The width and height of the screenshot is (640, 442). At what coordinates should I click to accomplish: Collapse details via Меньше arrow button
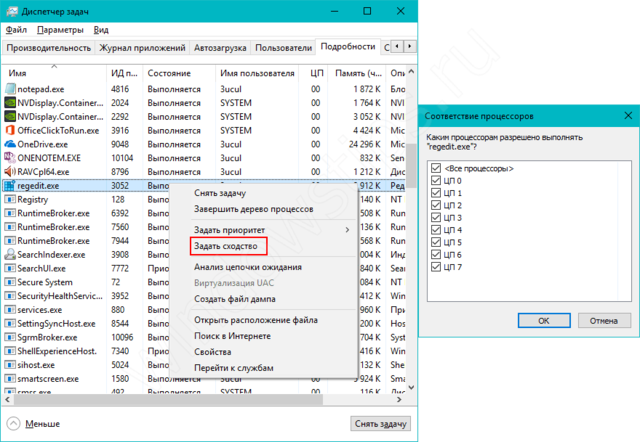coord(13,423)
